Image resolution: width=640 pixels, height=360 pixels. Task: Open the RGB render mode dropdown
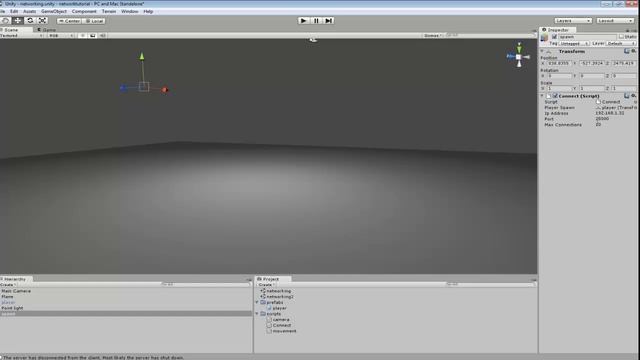click(60, 36)
